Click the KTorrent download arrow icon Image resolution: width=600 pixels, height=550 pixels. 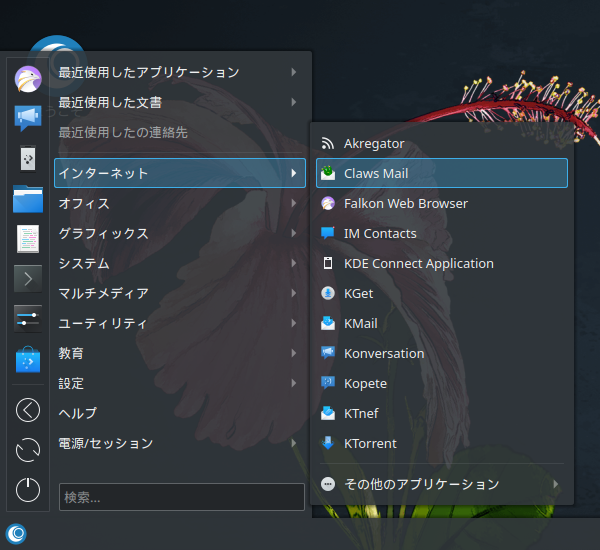tap(328, 443)
